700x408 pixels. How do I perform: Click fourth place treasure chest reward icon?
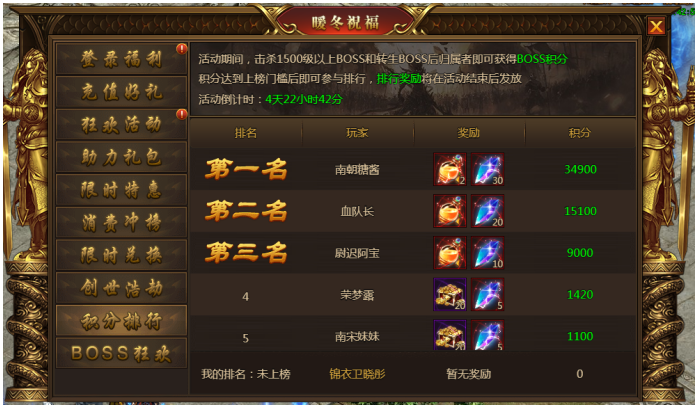pos(450,294)
